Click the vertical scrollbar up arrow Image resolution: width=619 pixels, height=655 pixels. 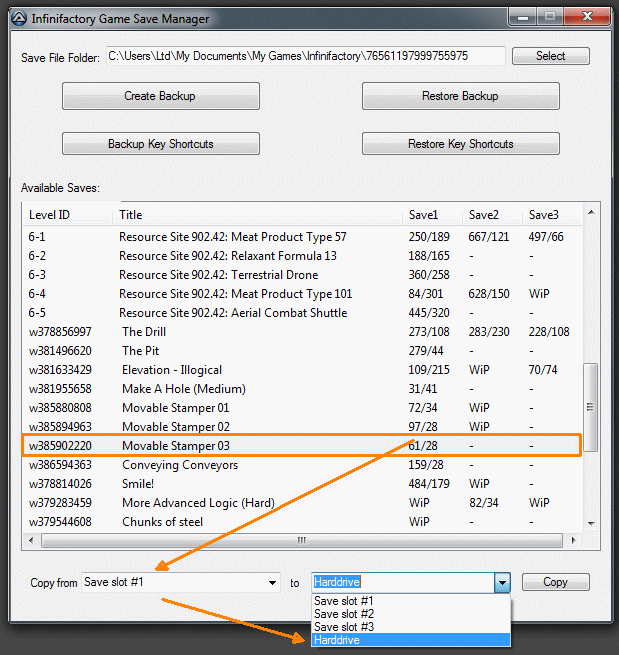(591, 212)
